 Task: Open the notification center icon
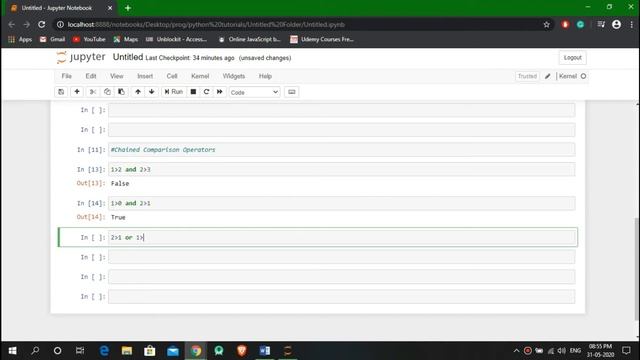tap(626, 351)
